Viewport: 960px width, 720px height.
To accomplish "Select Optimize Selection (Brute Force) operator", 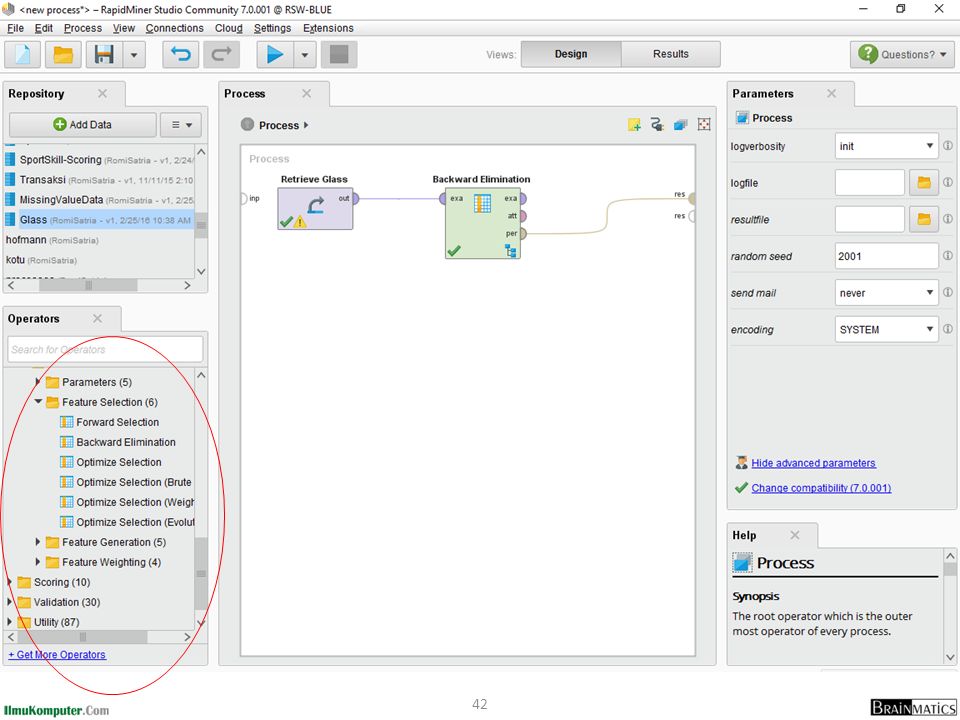I will click(x=126, y=482).
